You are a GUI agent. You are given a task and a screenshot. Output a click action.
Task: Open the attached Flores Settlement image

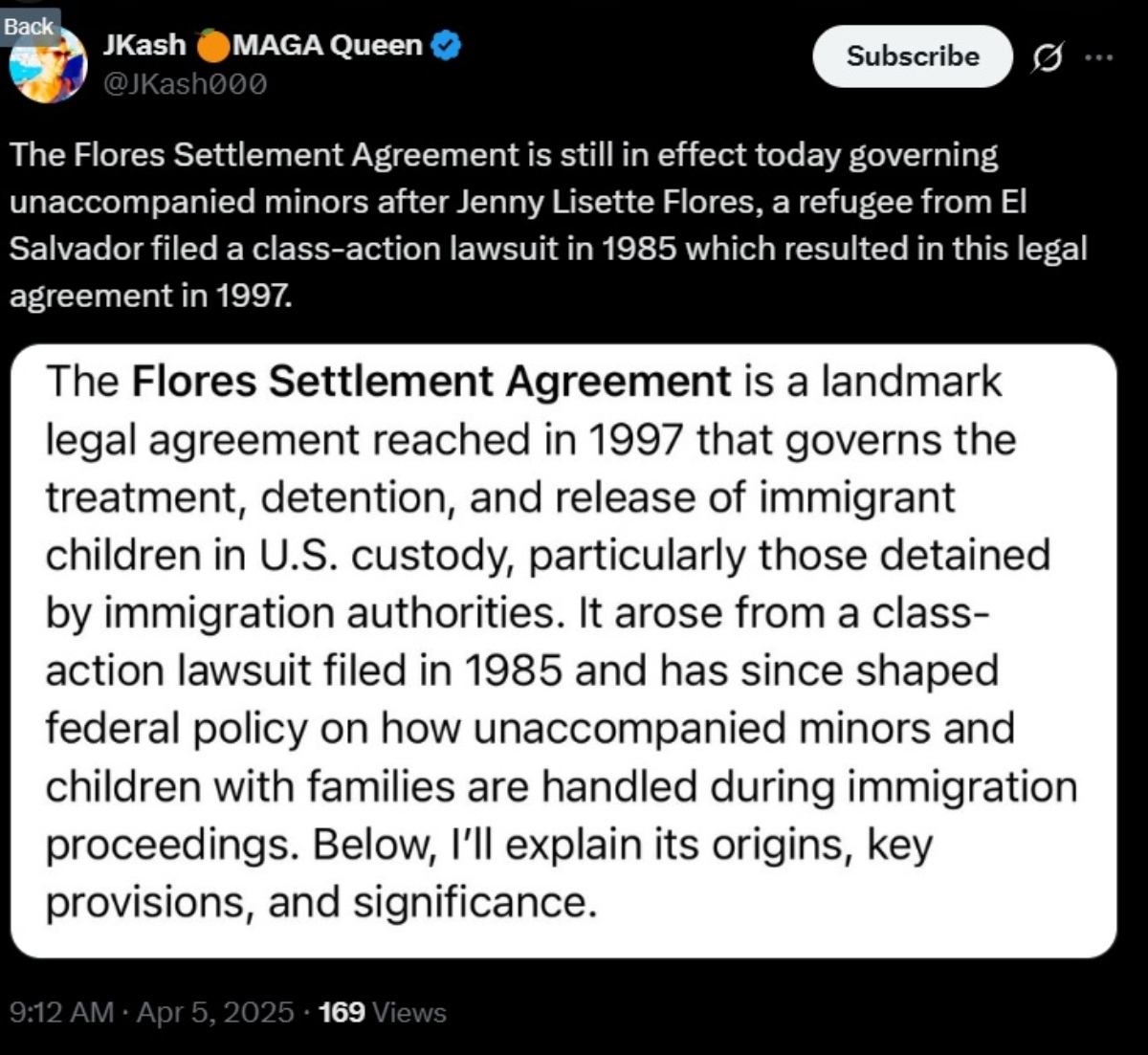[563, 651]
